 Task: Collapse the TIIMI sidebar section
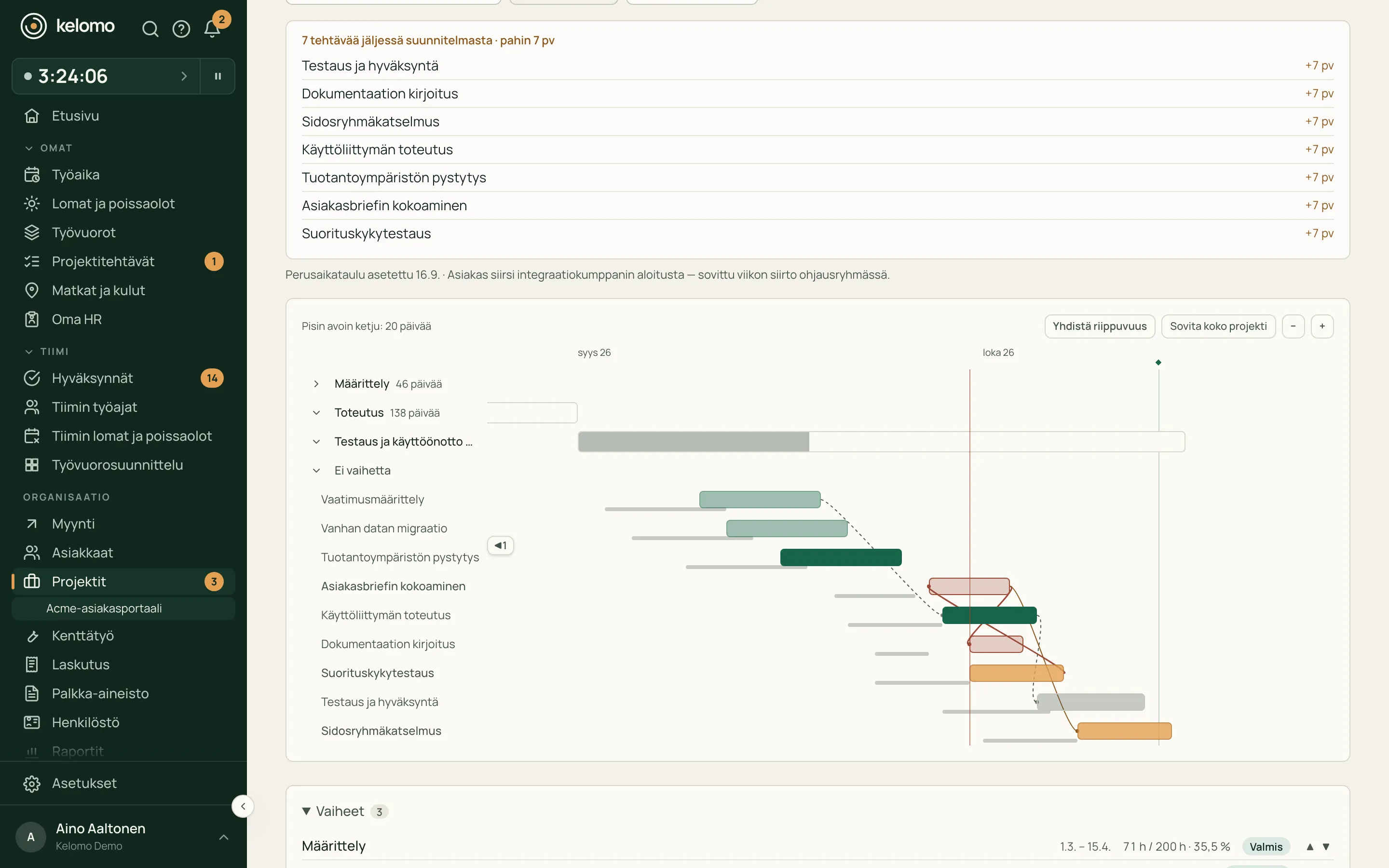pos(46,352)
